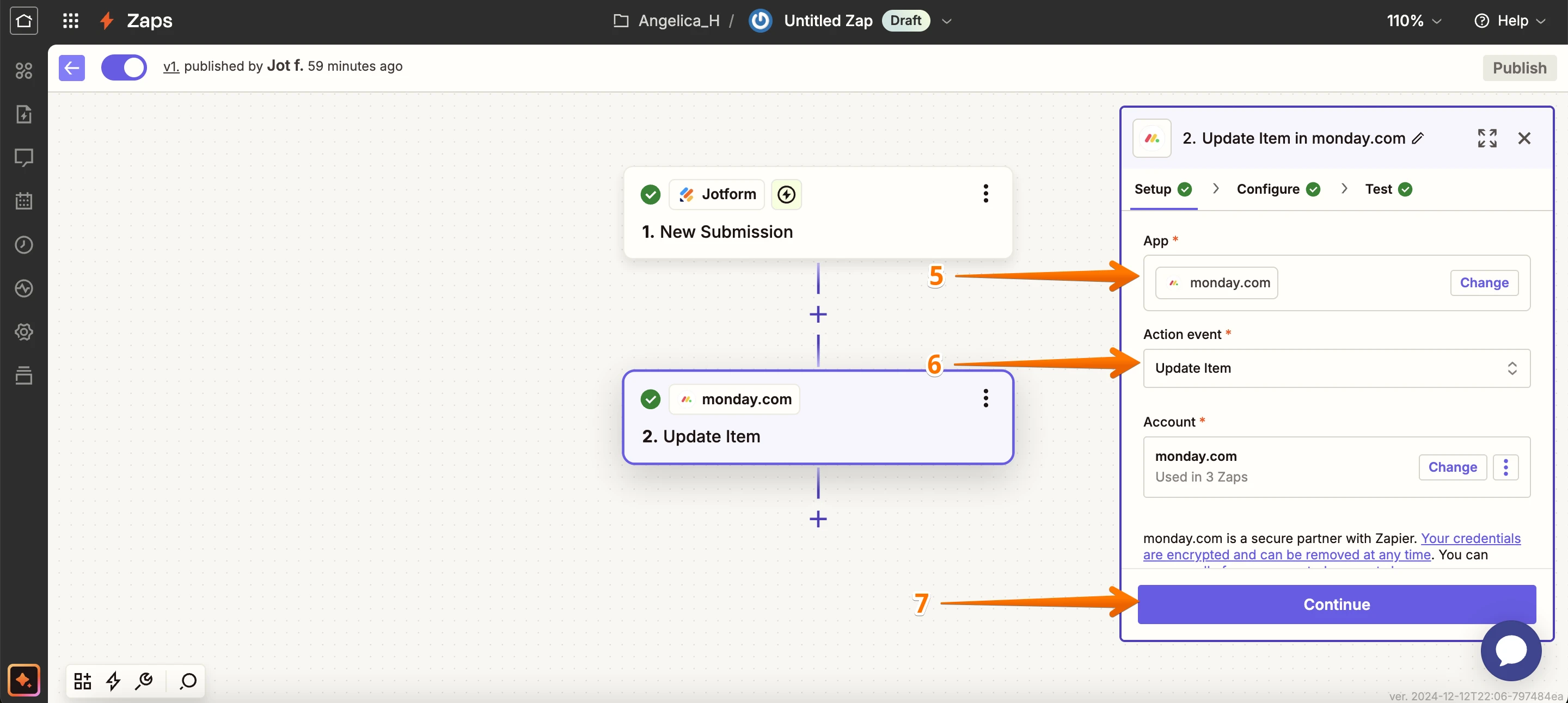Open the Help menu
The width and height of the screenshot is (1568, 703).
(x=1510, y=21)
